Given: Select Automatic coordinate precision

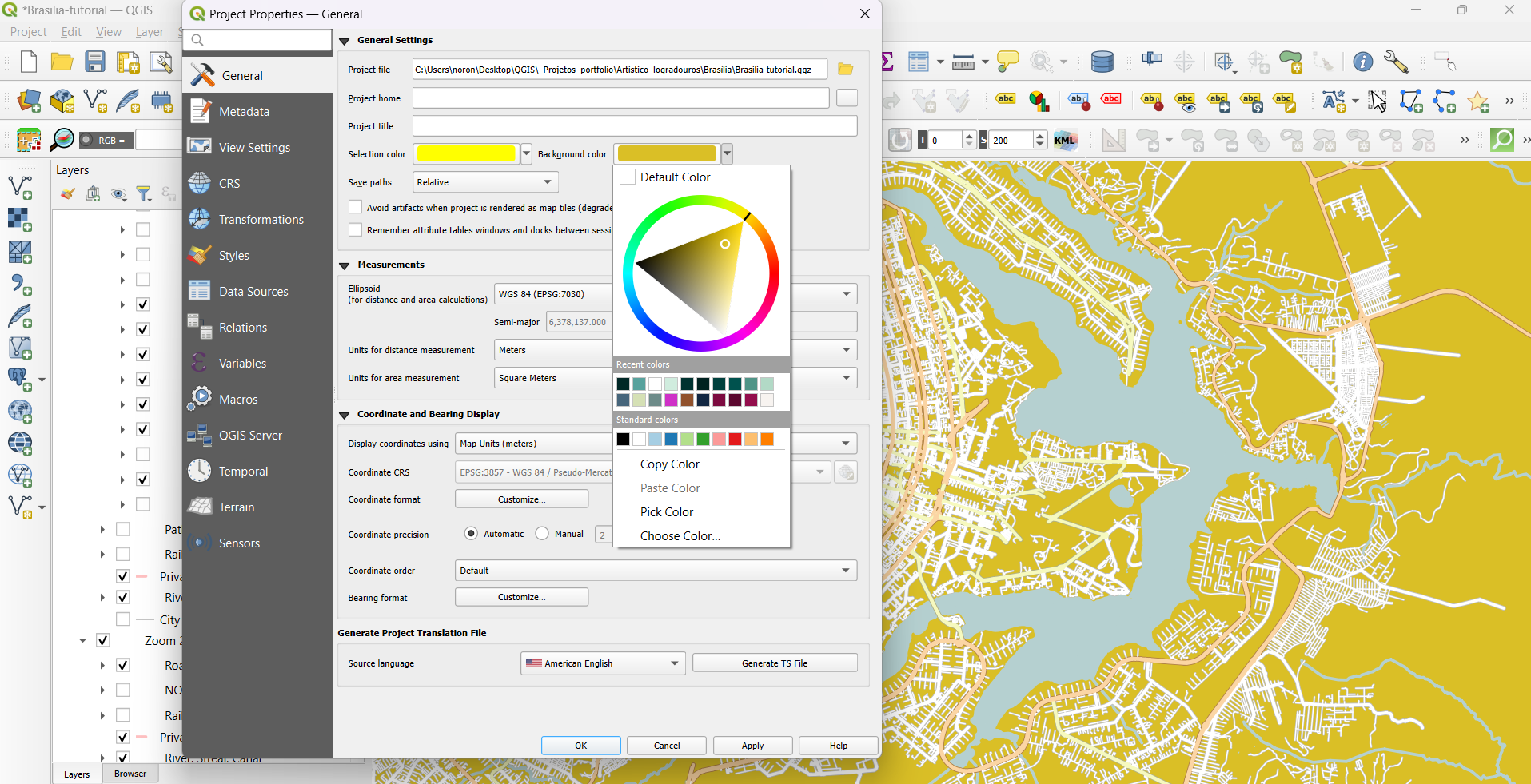Looking at the screenshot, I should [x=471, y=533].
